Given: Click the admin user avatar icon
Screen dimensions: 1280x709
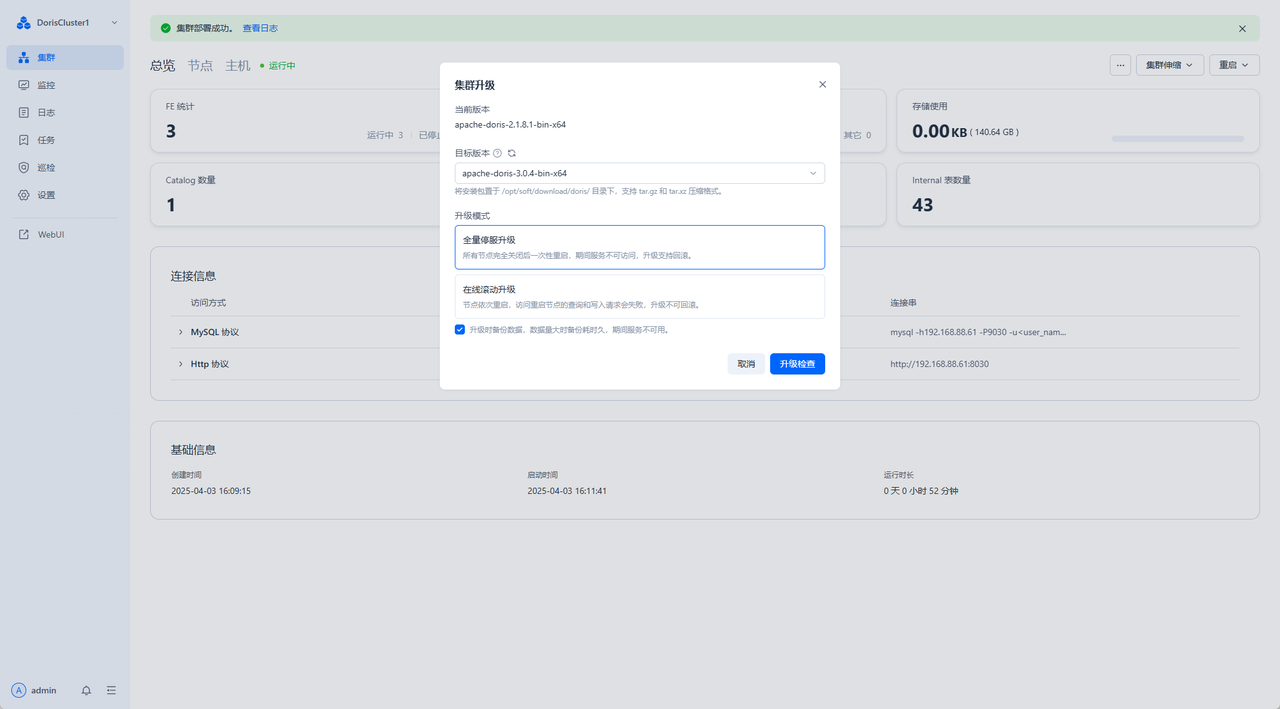Looking at the screenshot, I should 18,690.
